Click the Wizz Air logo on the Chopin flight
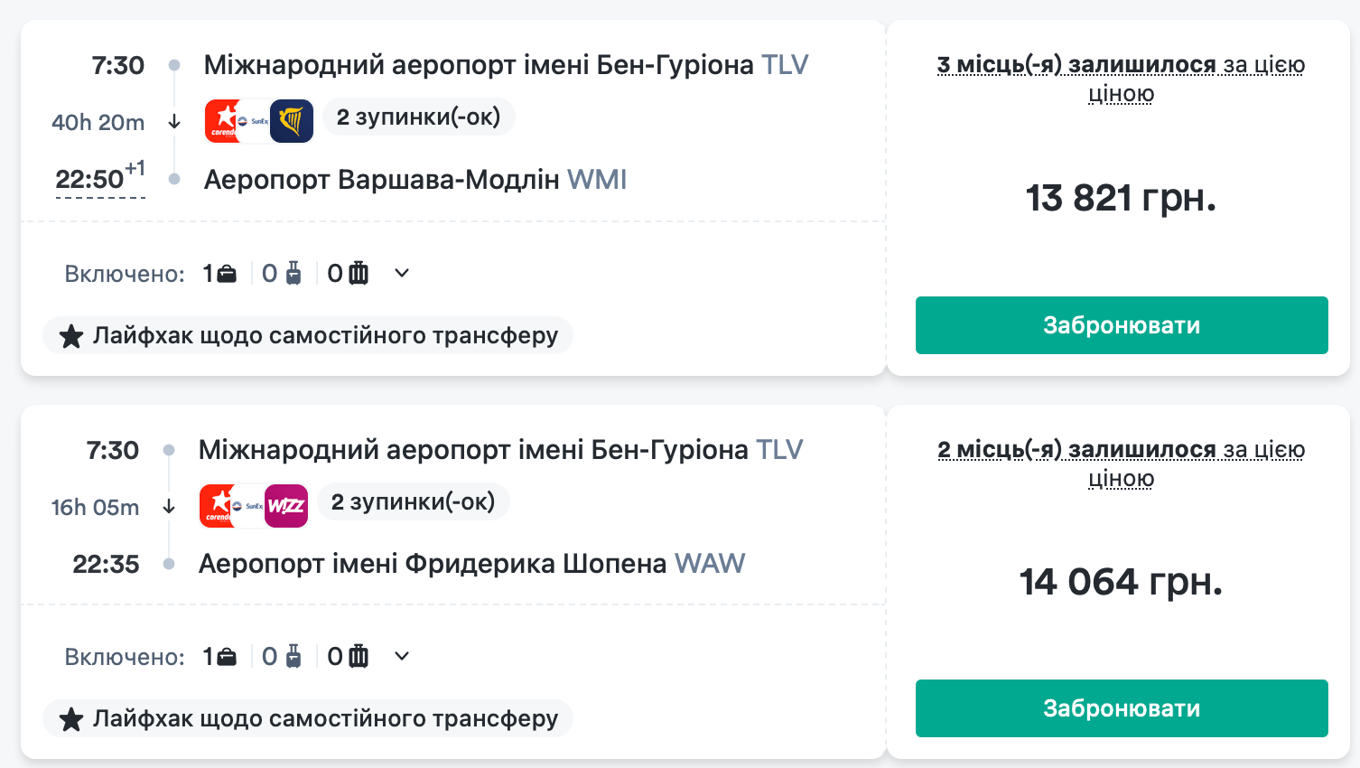Screen dimensions: 1360x768 (286, 505)
